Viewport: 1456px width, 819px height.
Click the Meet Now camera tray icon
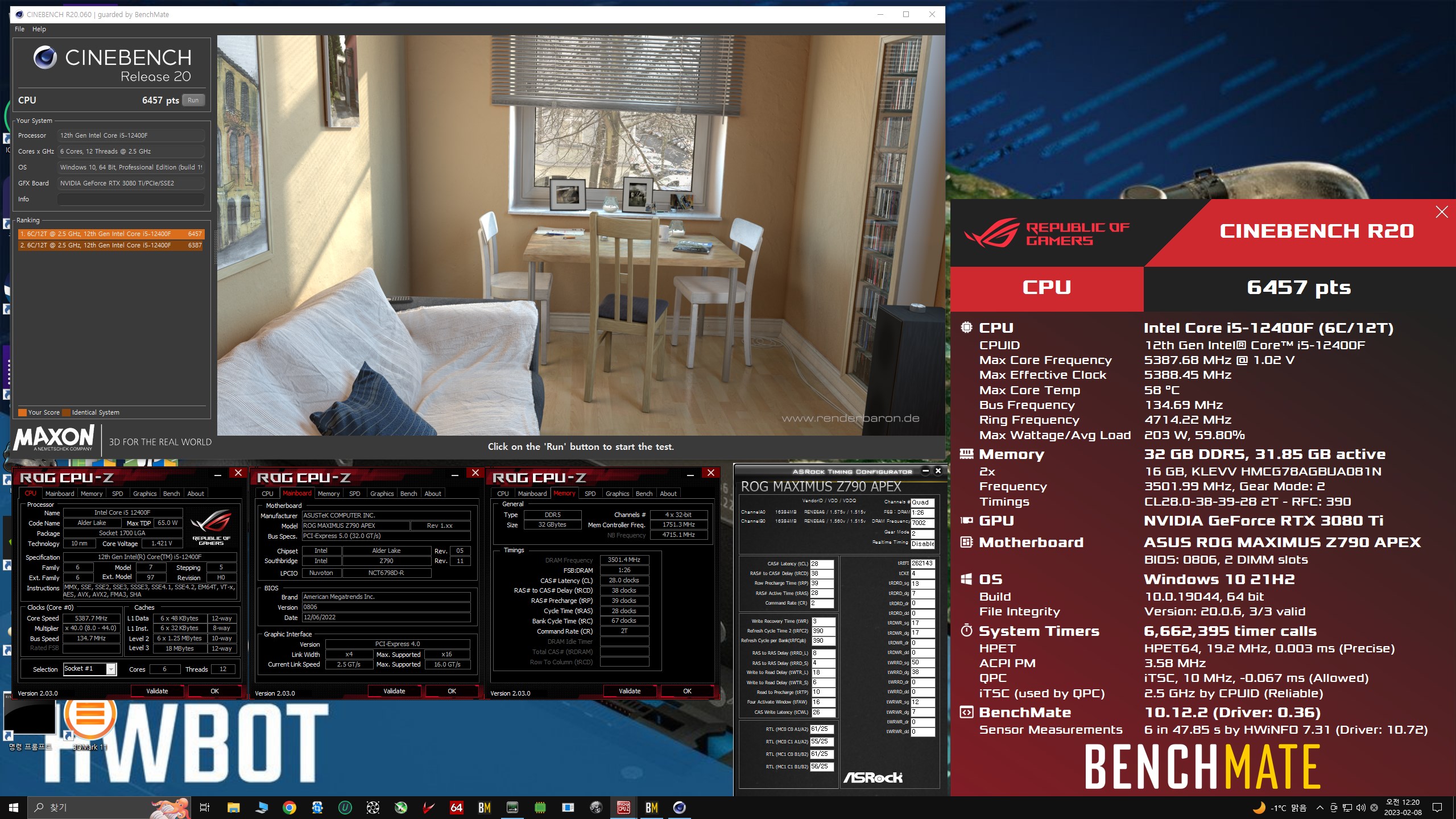click(1333, 808)
